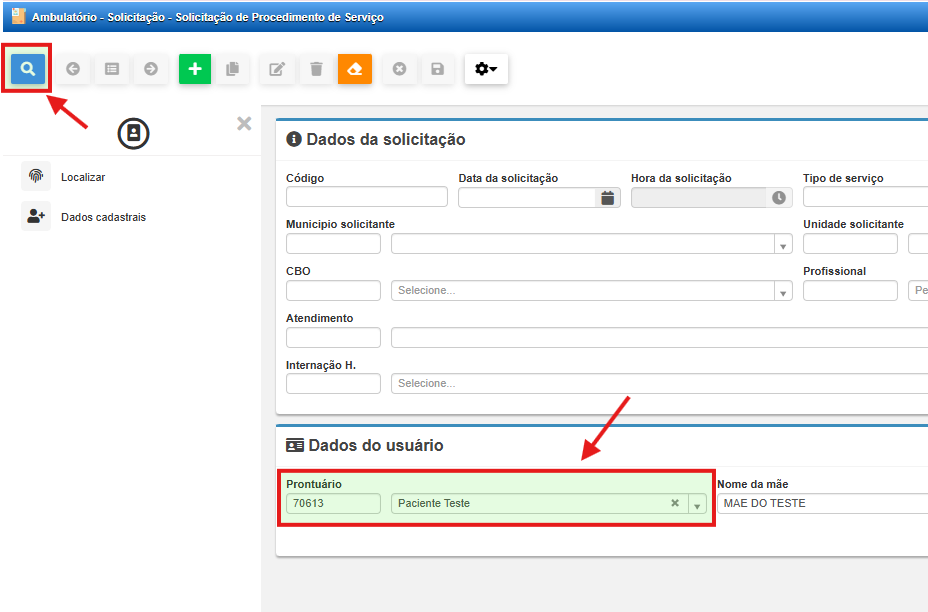Clear form with orange eraser button
Viewport: 928px width, 612px height.
coord(355,69)
